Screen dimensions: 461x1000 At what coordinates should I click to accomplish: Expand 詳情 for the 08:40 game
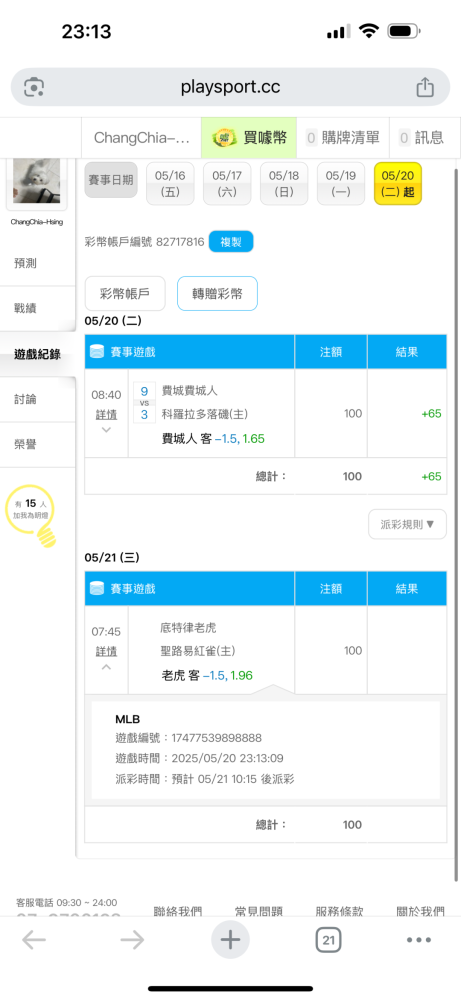[x=106, y=415]
